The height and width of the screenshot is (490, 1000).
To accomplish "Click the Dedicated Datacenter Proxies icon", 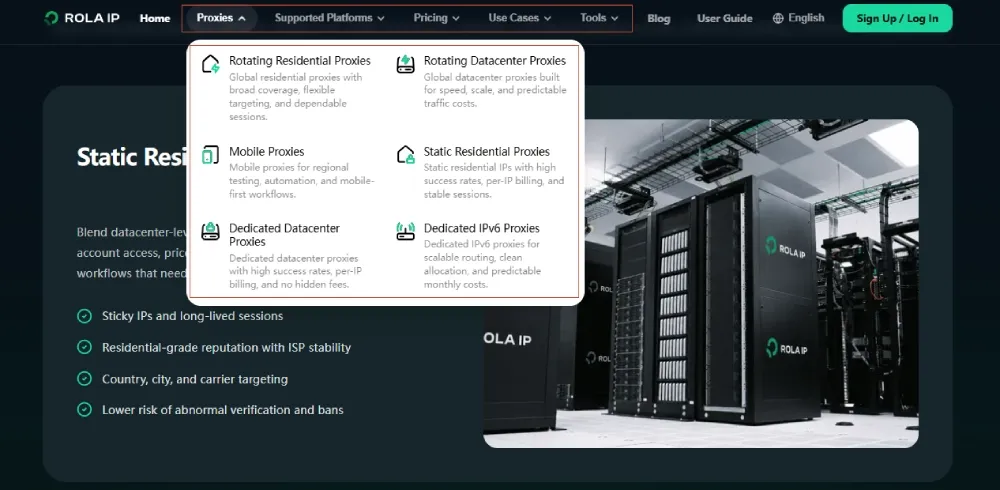I will pyautogui.click(x=210, y=231).
